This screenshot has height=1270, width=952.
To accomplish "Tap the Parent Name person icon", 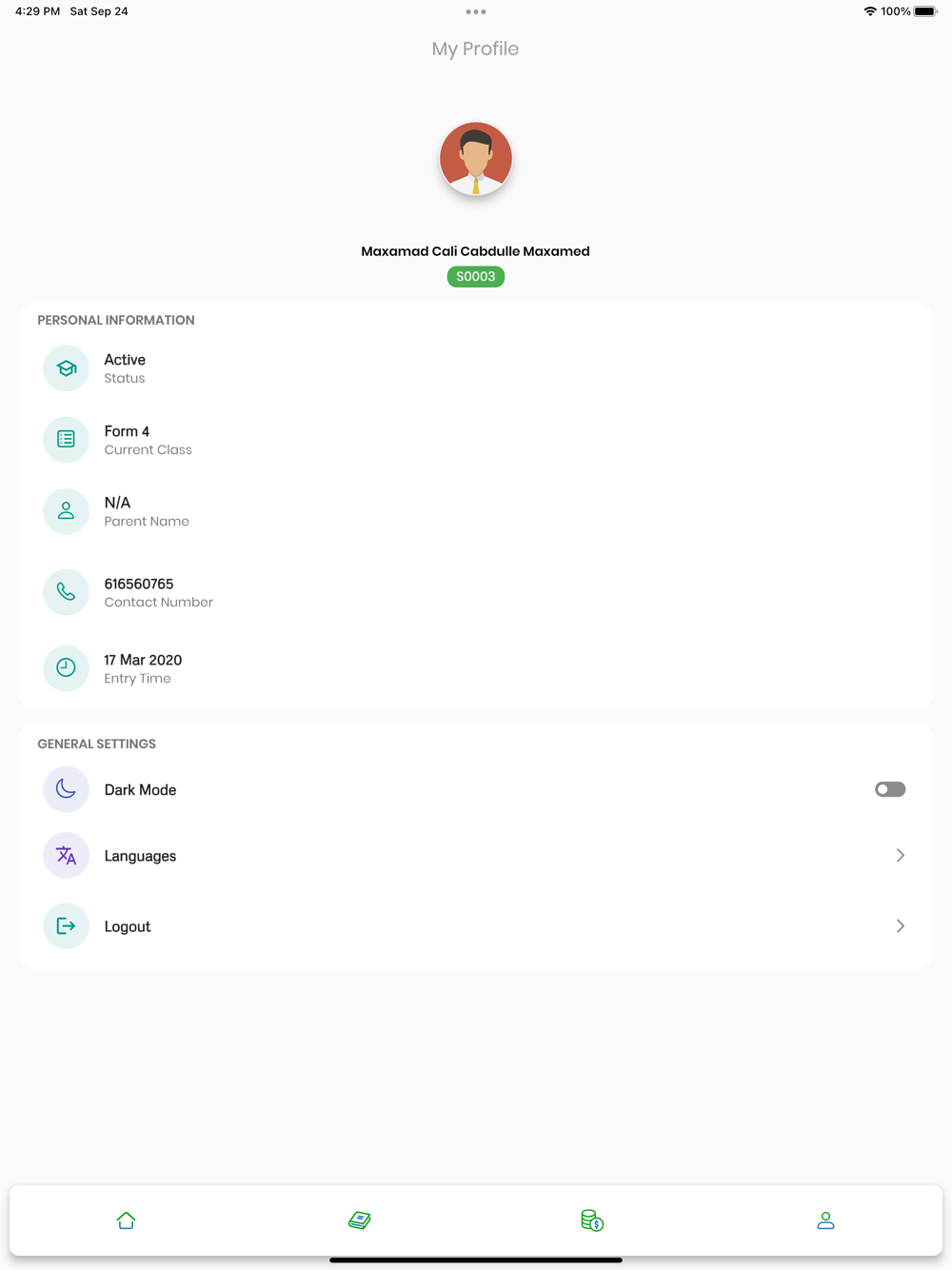I will pyautogui.click(x=66, y=511).
